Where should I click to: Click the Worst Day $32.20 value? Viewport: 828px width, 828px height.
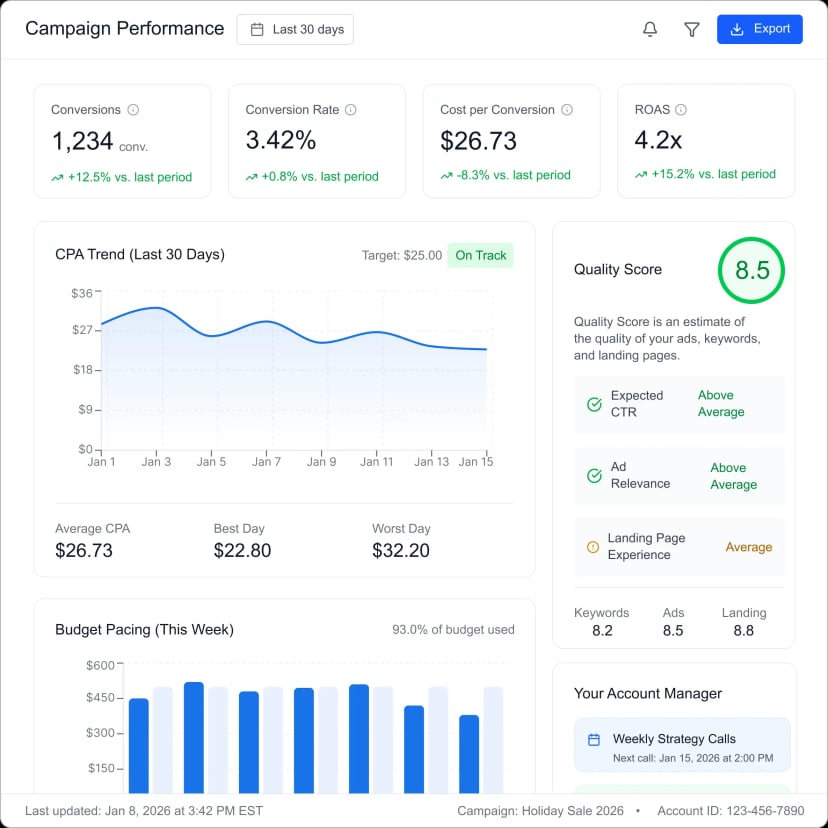click(401, 551)
